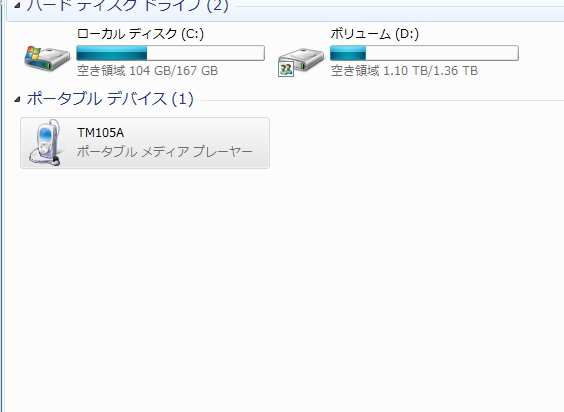This screenshot has height=412, width=564.
Task: Click the free space text 1.10 TB/1.36 TB
Action: 430,71
